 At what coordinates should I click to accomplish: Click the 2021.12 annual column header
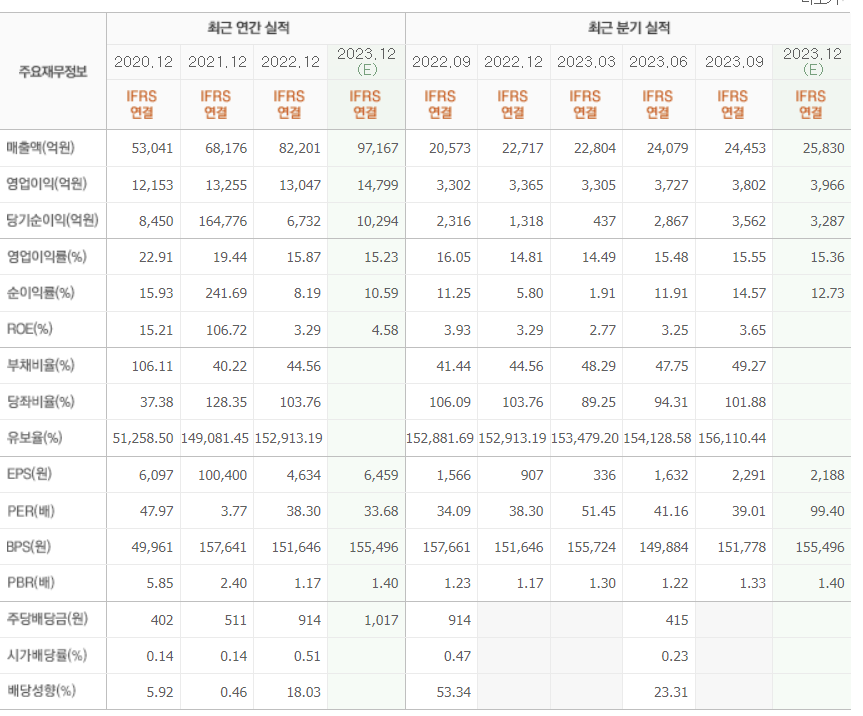point(217,62)
